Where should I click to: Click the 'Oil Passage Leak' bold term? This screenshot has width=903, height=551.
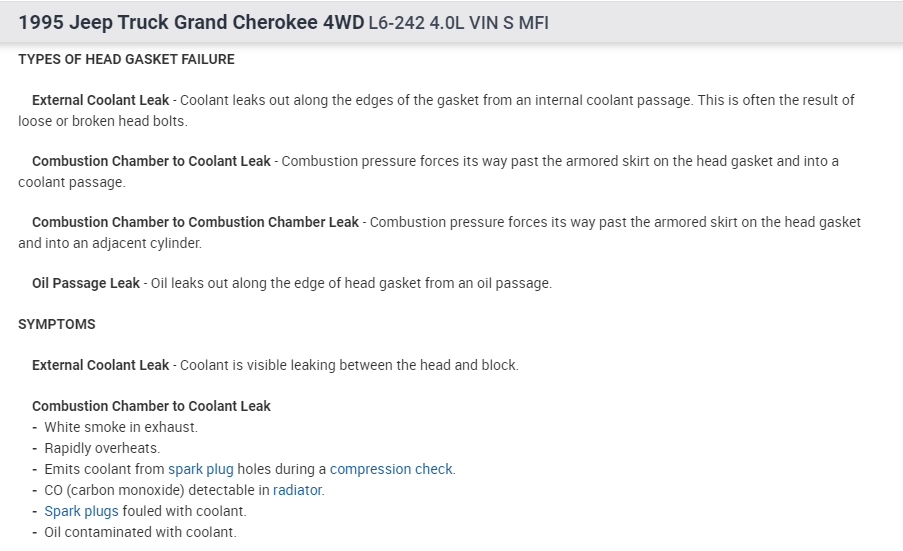(x=86, y=284)
